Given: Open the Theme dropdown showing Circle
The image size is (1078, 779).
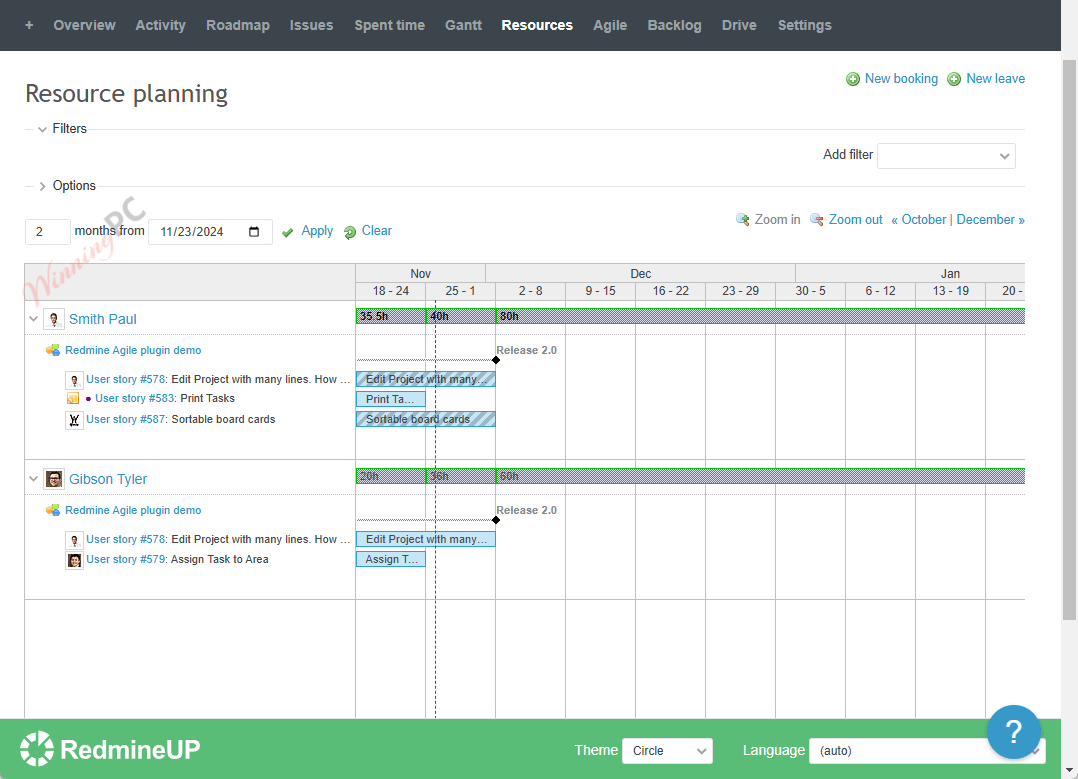Looking at the screenshot, I should pyautogui.click(x=667, y=750).
